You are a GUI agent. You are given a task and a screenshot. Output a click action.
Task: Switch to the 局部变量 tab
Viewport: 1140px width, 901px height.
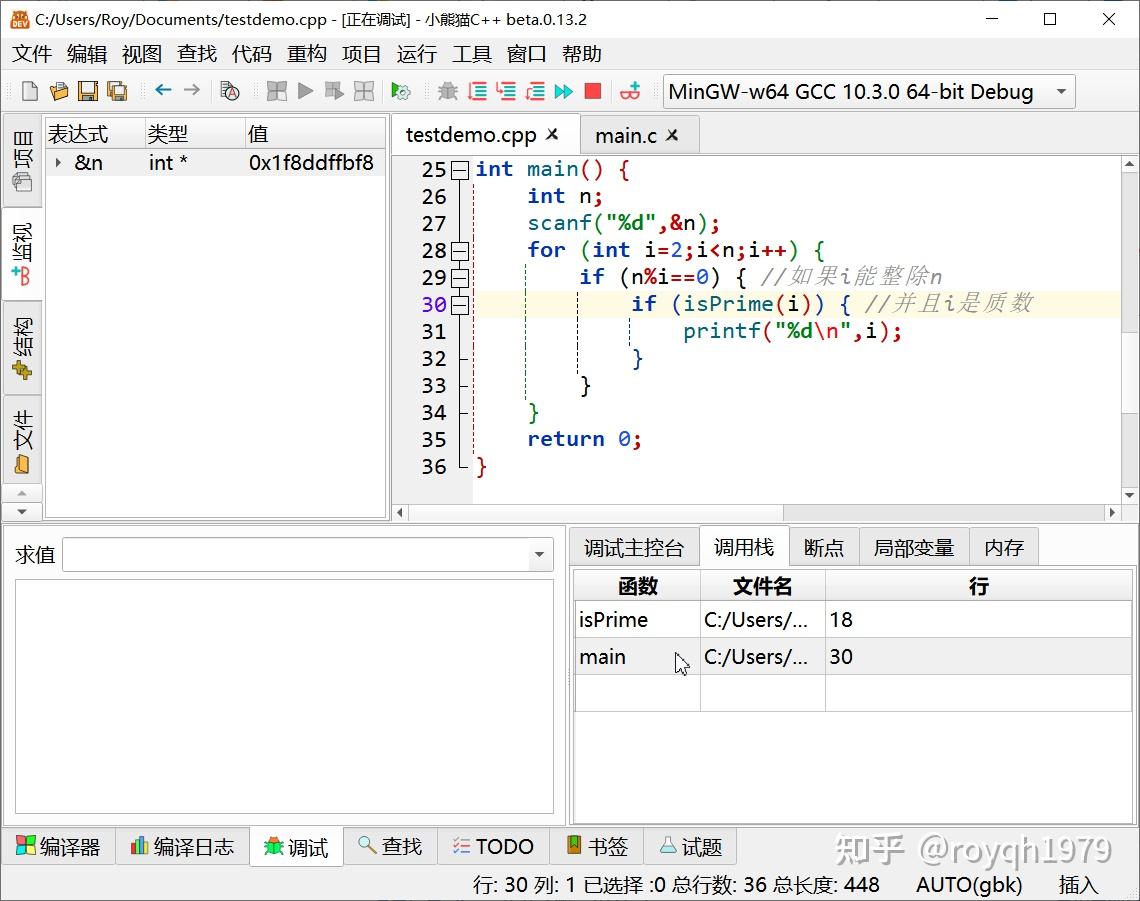point(913,548)
